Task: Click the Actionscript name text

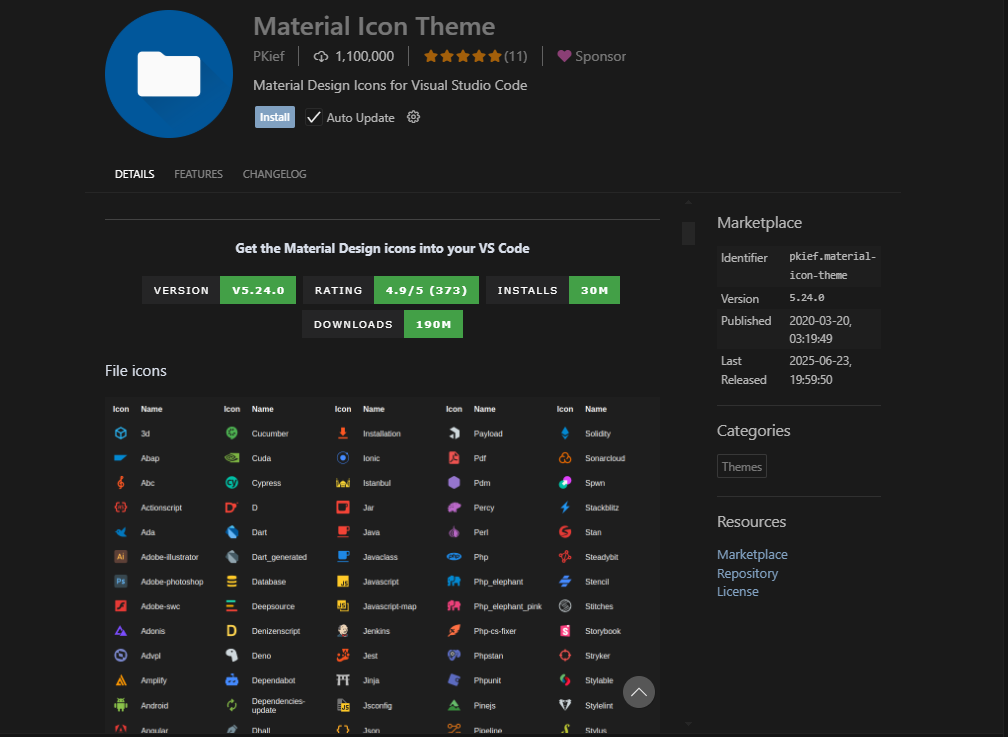Action: click(161, 507)
